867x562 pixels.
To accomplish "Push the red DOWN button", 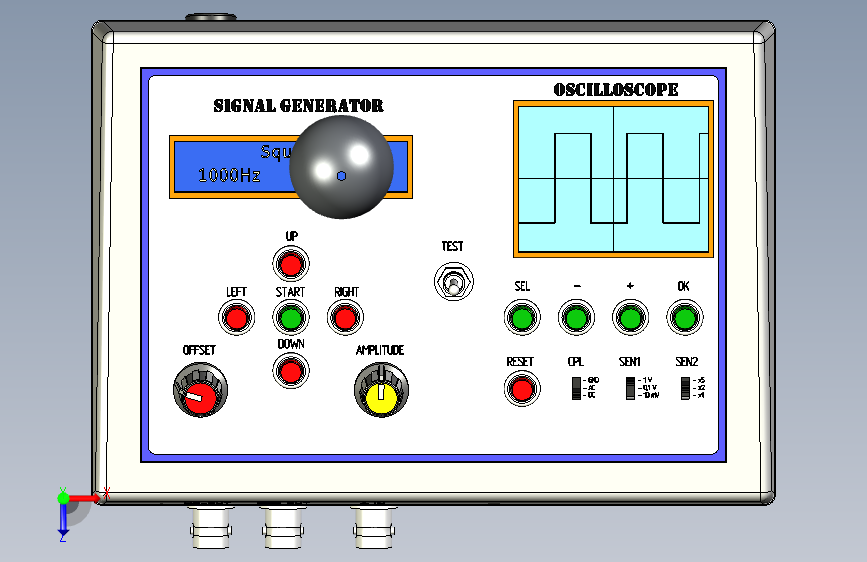I will click(x=291, y=371).
